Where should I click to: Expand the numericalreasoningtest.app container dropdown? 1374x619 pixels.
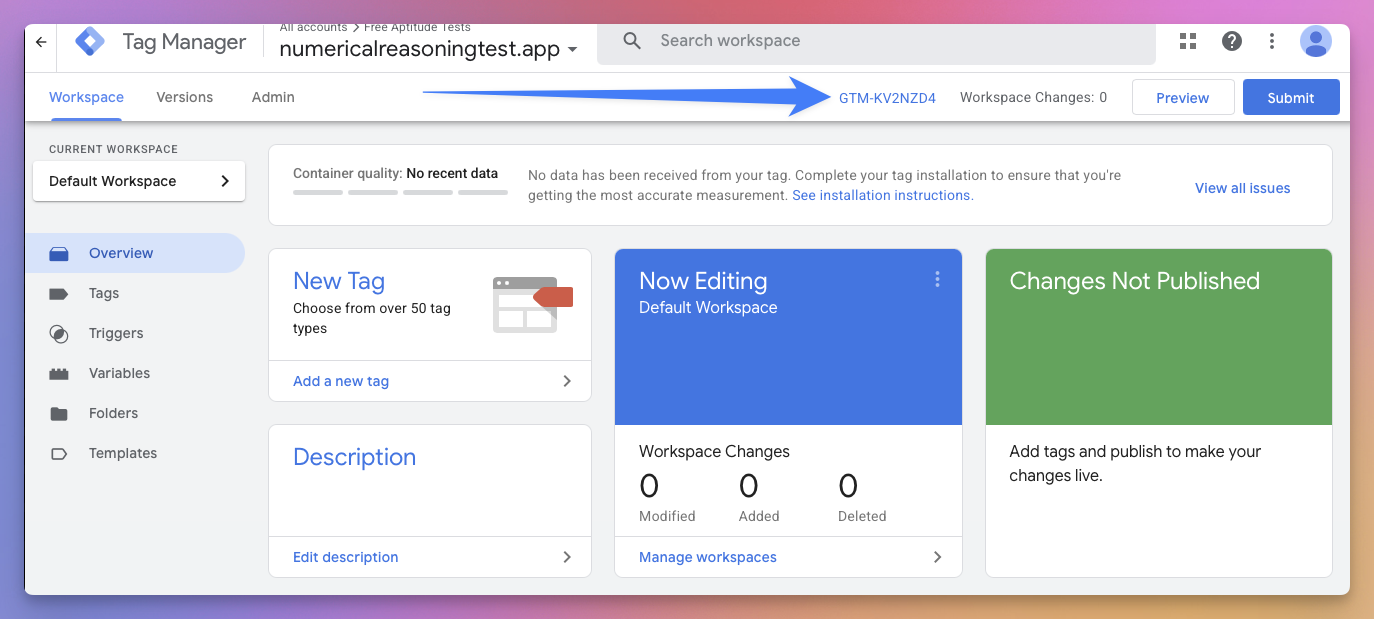tap(572, 50)
